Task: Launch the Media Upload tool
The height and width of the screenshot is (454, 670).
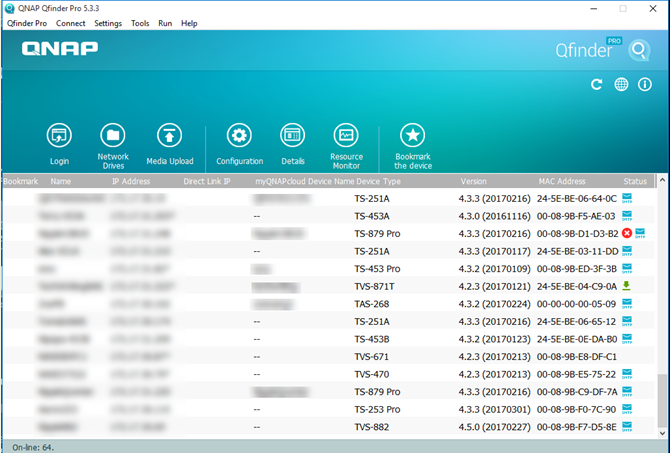Action: (170, 136)
